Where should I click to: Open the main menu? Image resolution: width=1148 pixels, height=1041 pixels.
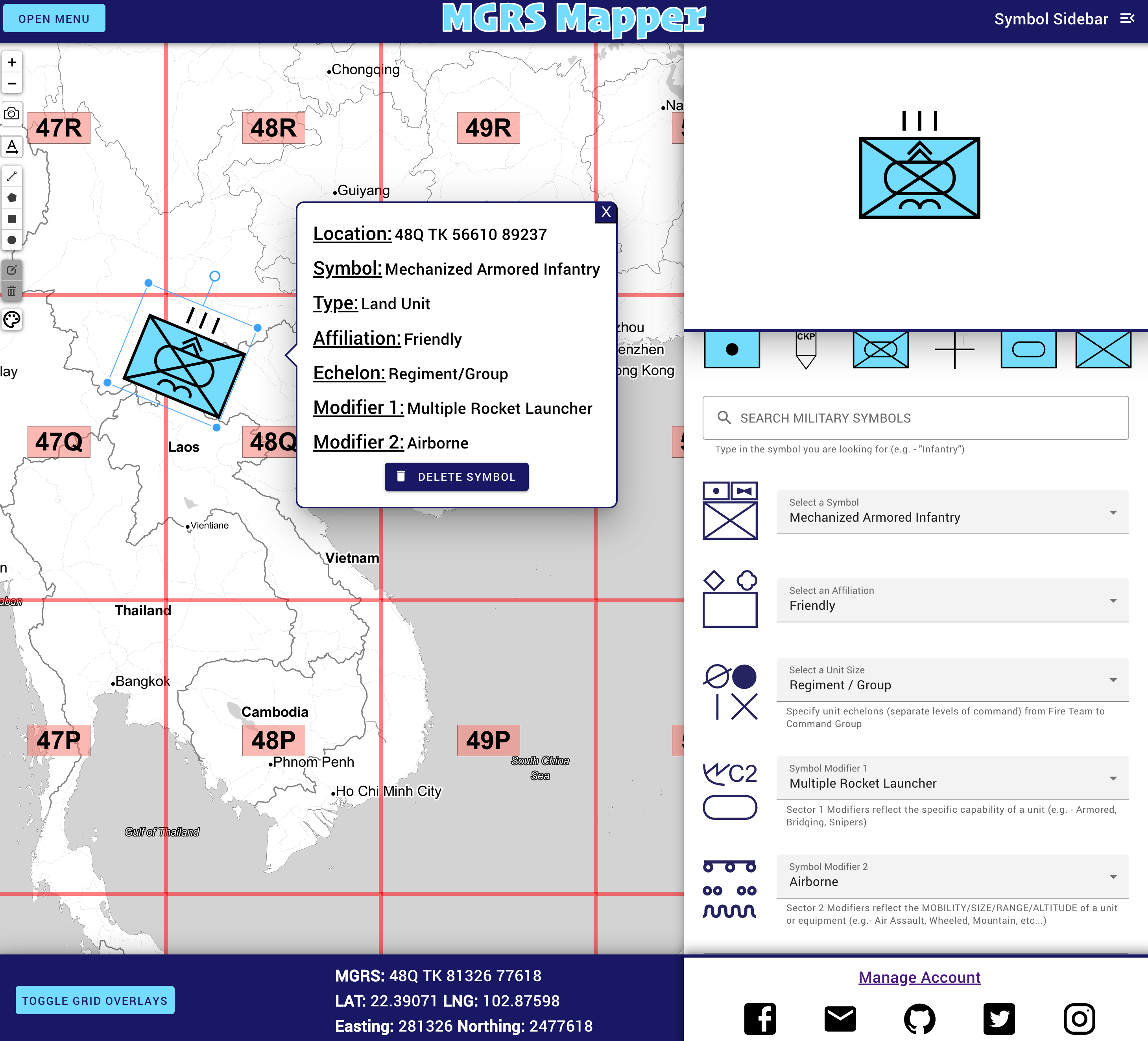[x=54, y=18]
